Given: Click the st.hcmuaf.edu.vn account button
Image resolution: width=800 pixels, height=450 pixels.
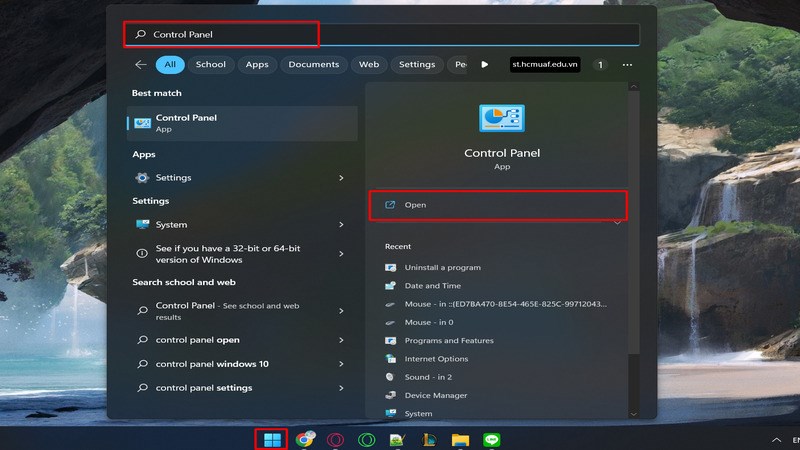Looking at the screenshot, I should coord(545,64).
